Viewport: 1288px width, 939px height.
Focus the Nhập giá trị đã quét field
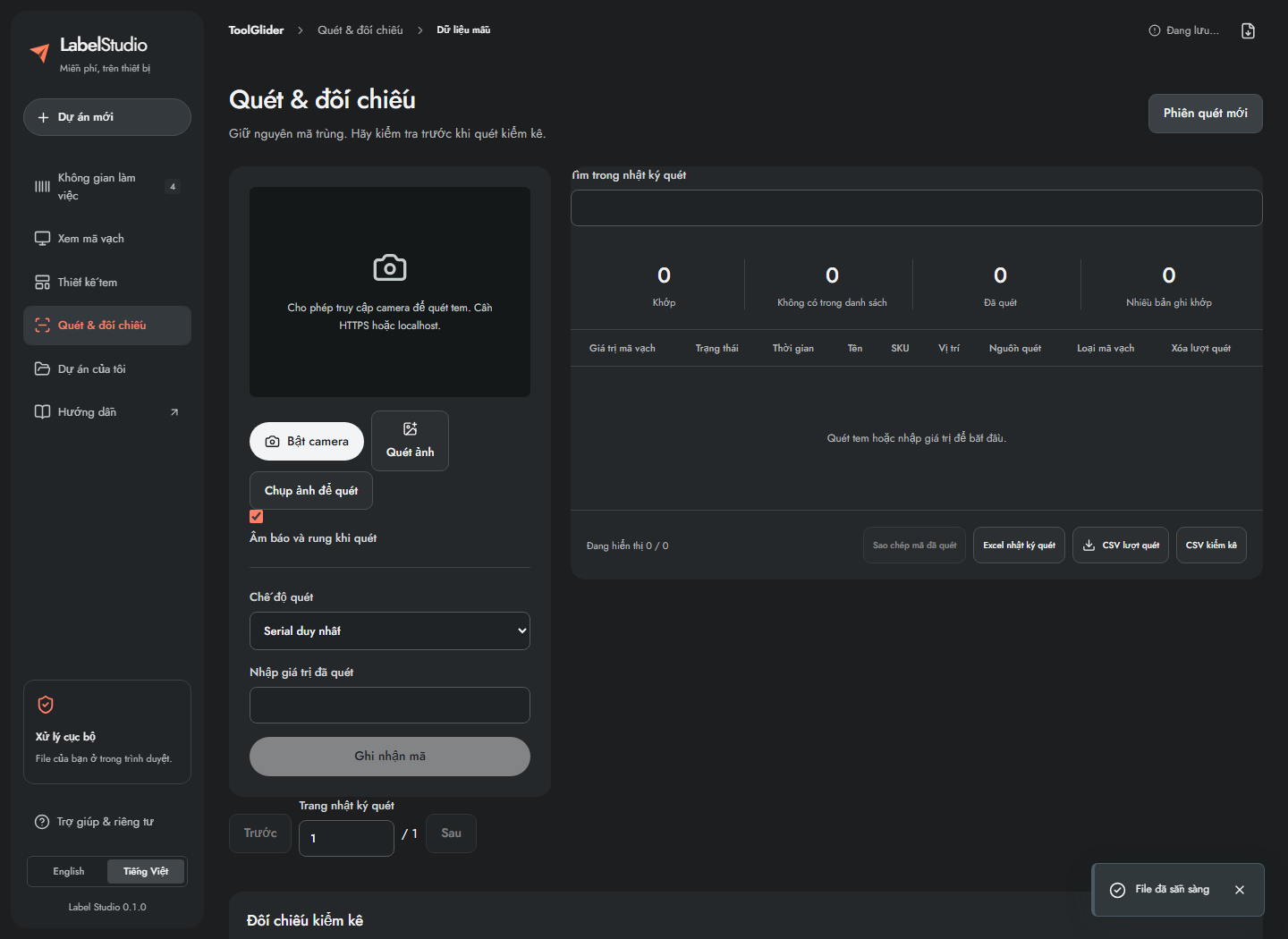(x=390, y=706)
